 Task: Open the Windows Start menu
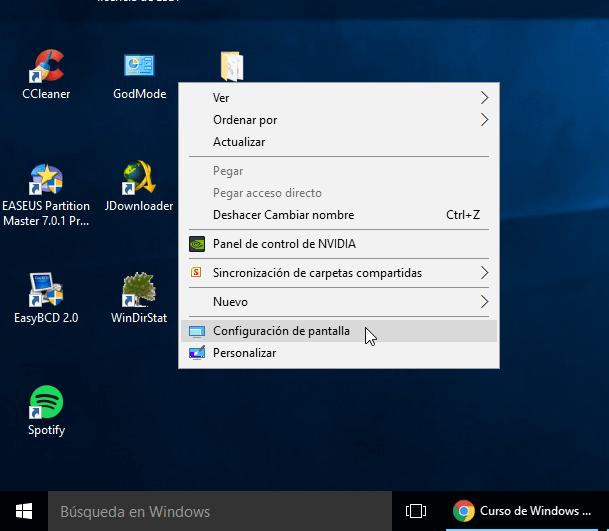(x=24, y=511)
